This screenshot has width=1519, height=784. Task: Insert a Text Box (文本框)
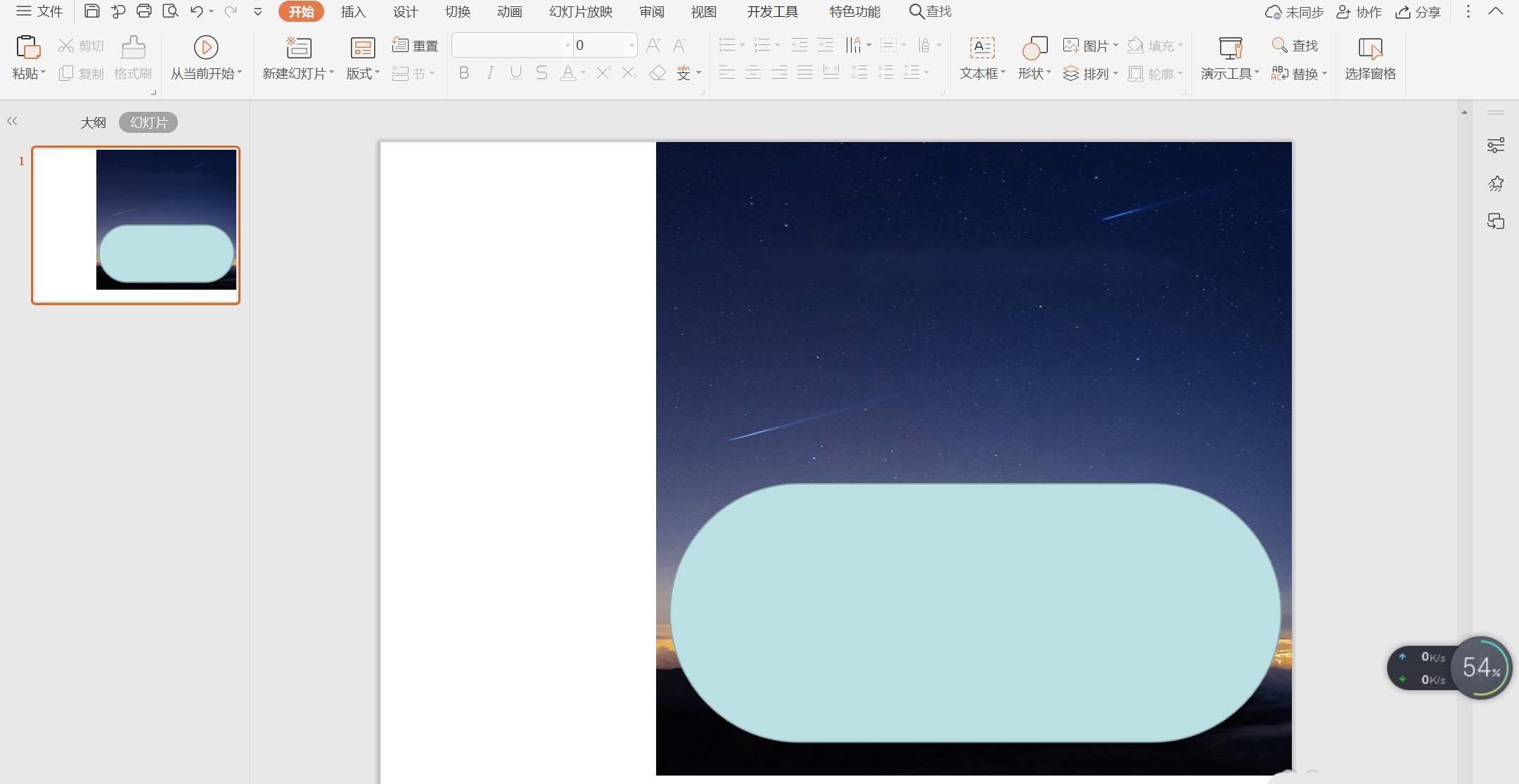(982, 48)
